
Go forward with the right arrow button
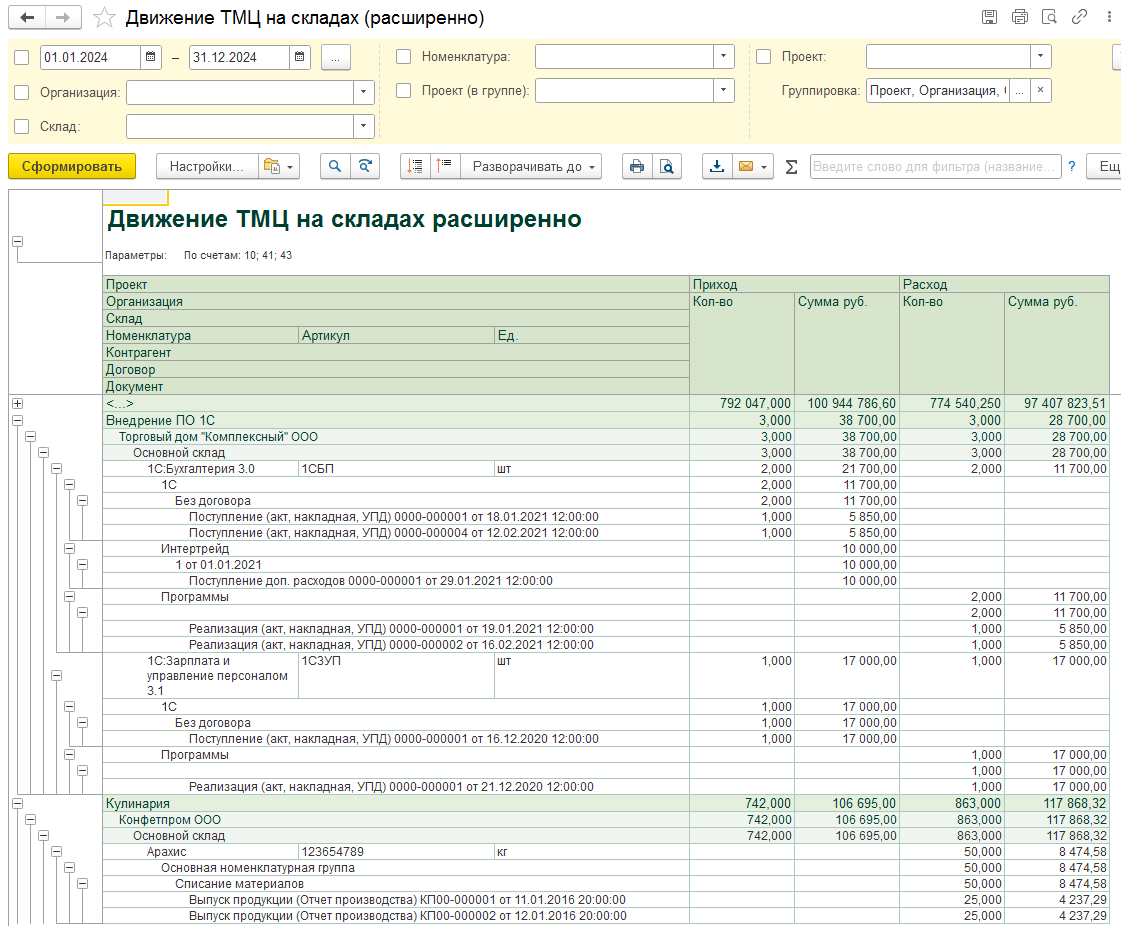[x=63, y=17]
